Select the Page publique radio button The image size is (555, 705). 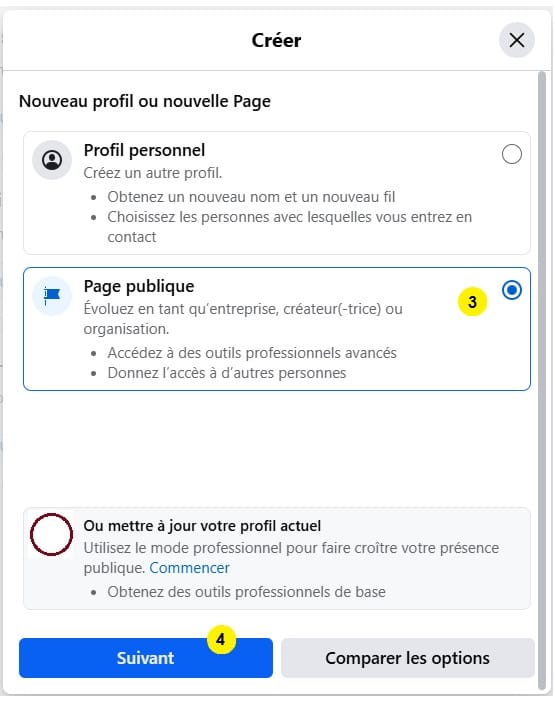511,290
